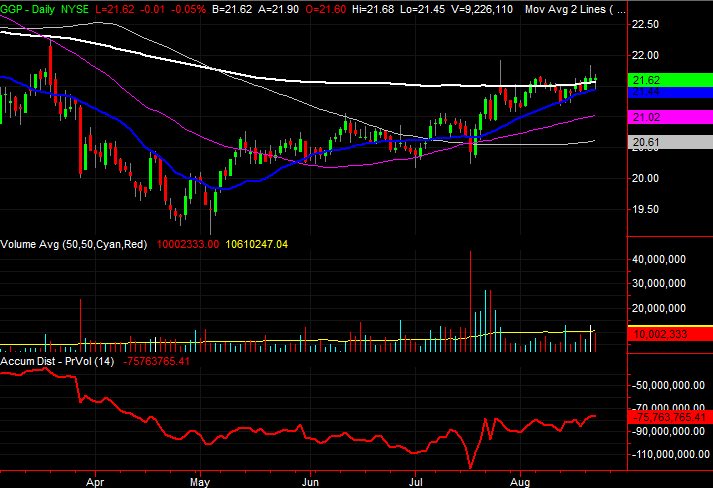Click the -110,000,000.00 axis label
The image size is (713, 488).
[x=670, y=454]
